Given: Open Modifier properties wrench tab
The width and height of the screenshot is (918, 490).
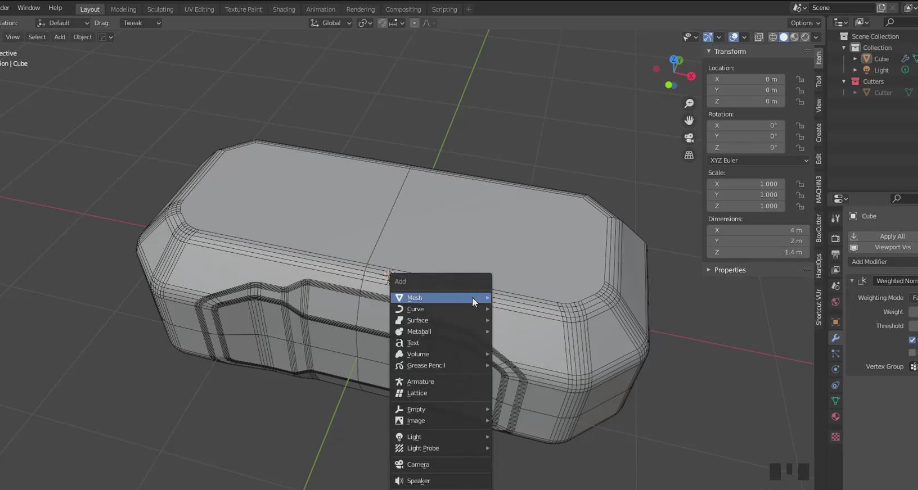Looking at the screenshot, I should click(836, 339).
